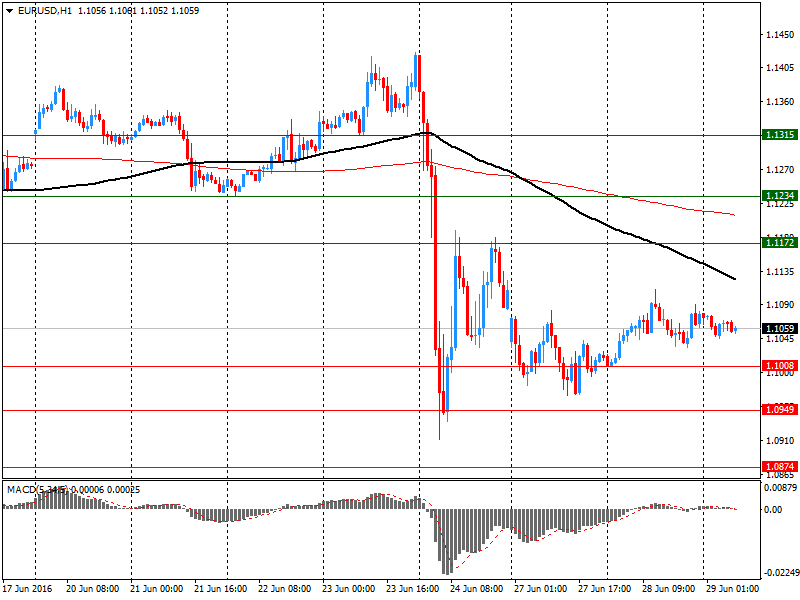
Task: Click the 28 Jun 09:00 time label
Action: [668, 588]
